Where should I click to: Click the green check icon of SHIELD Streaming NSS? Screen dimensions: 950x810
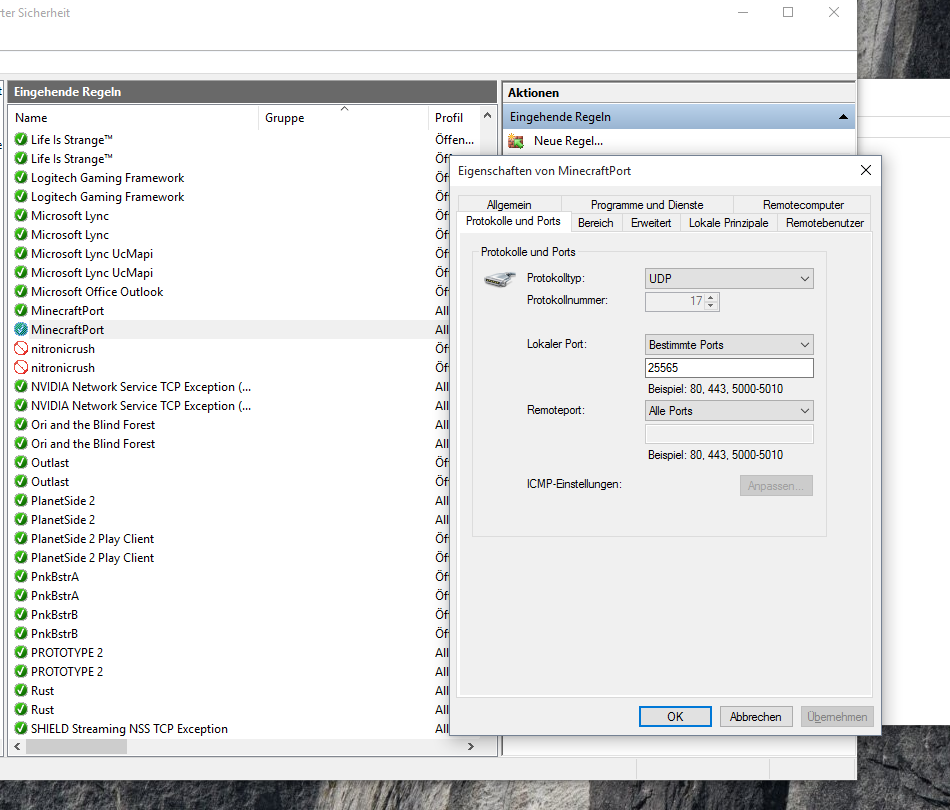tap(21, 728)
